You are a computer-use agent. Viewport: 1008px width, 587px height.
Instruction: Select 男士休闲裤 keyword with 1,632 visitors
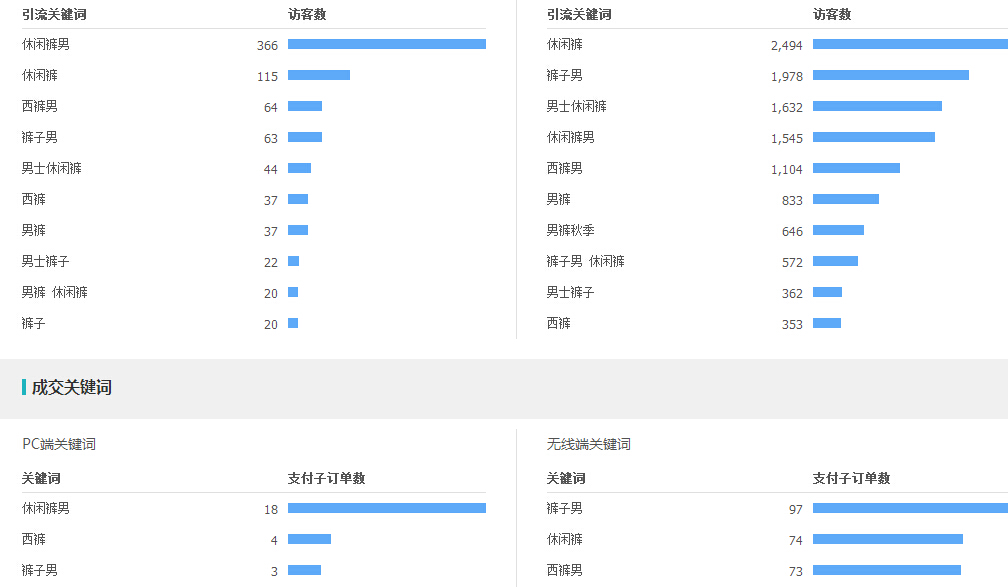point(576,106)
